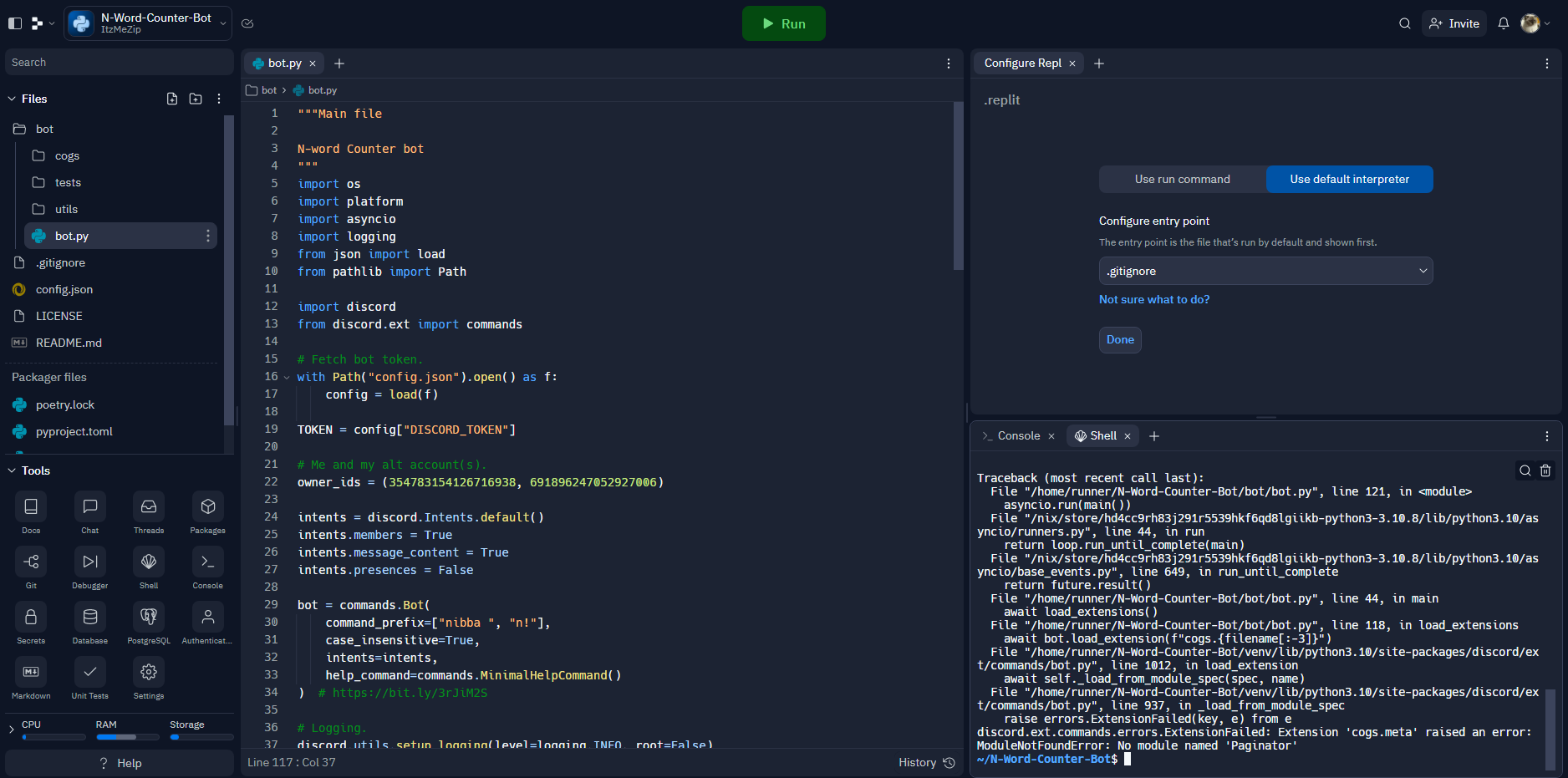This screenshot has height=778, width=1568.
Task: Close the bot.py tab
Action: pyautogui.click(x=313, y=64)
